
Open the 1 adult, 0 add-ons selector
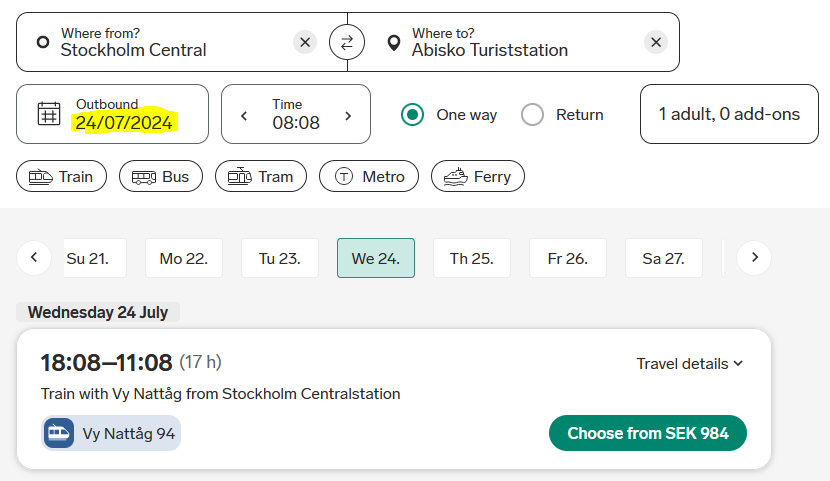[x=729, y=114]
